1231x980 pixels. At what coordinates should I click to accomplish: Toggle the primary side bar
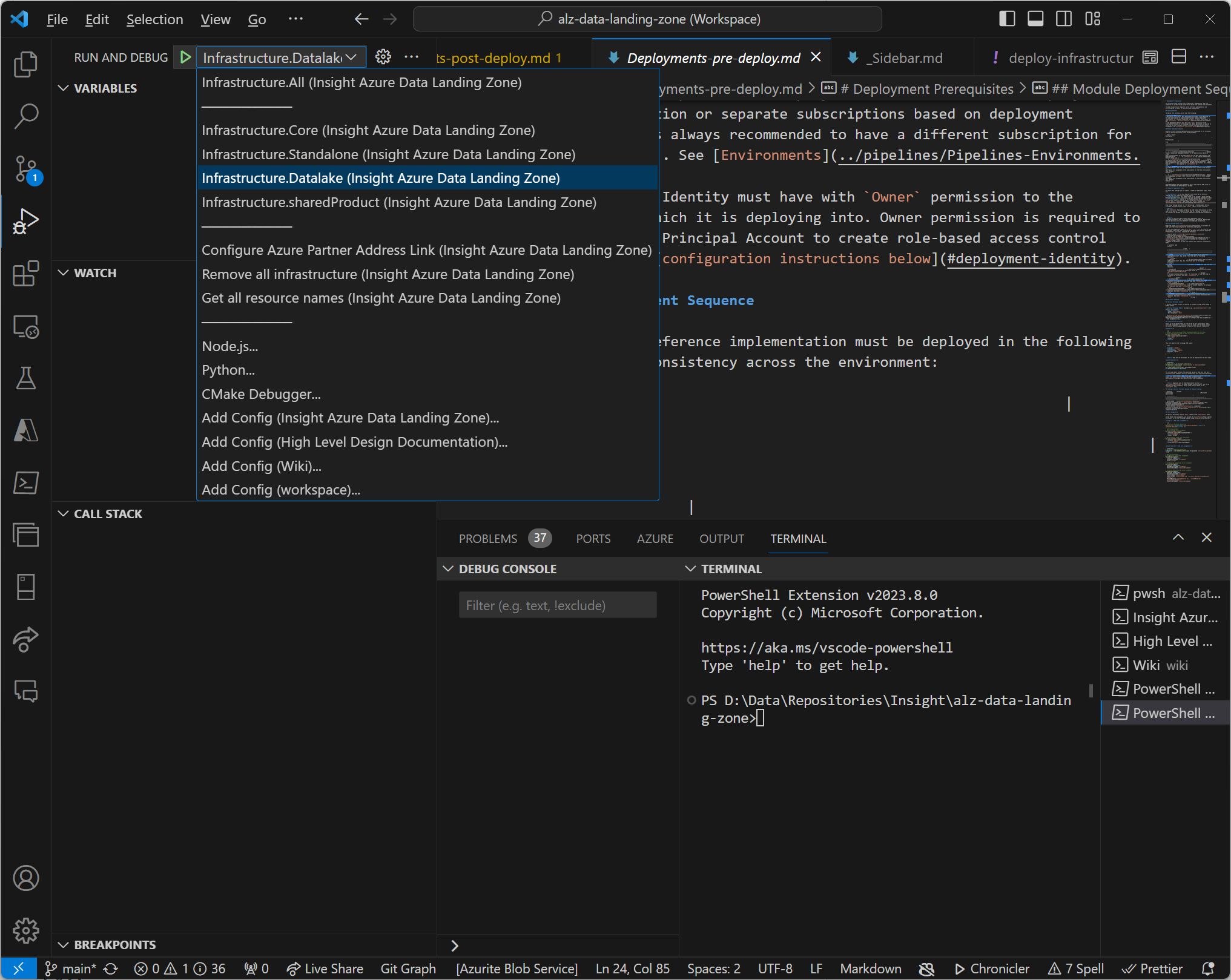pos(1007,19)
